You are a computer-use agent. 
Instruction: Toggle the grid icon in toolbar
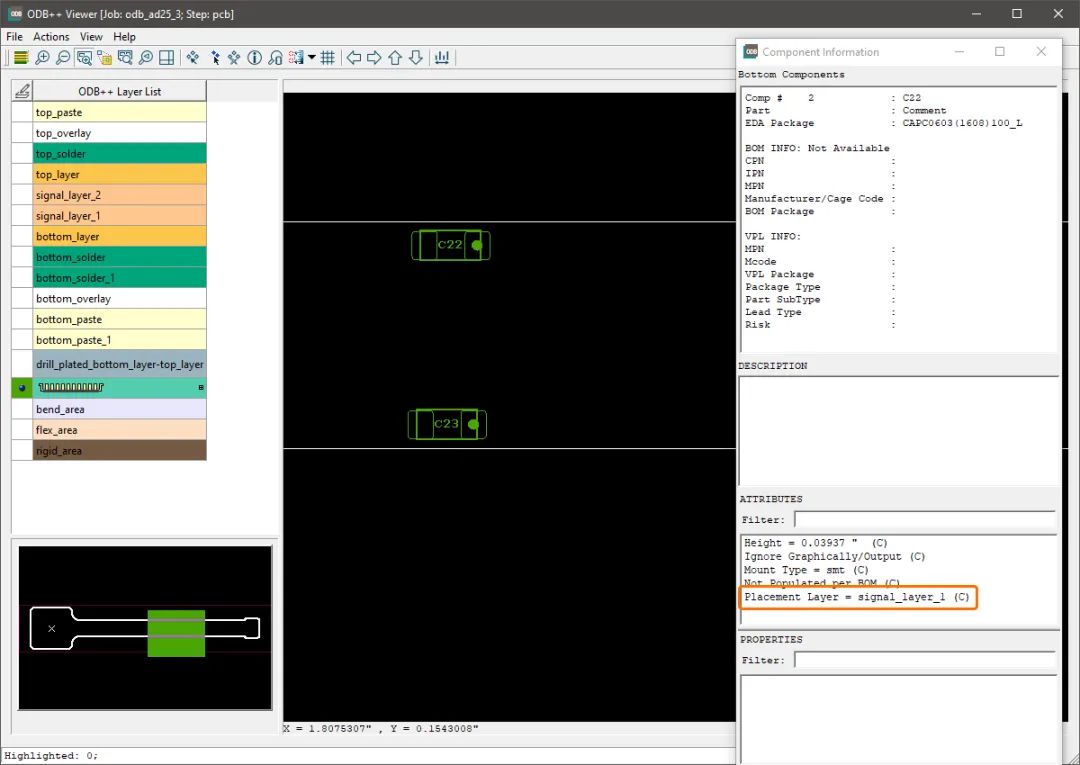[x=328, y=58]
